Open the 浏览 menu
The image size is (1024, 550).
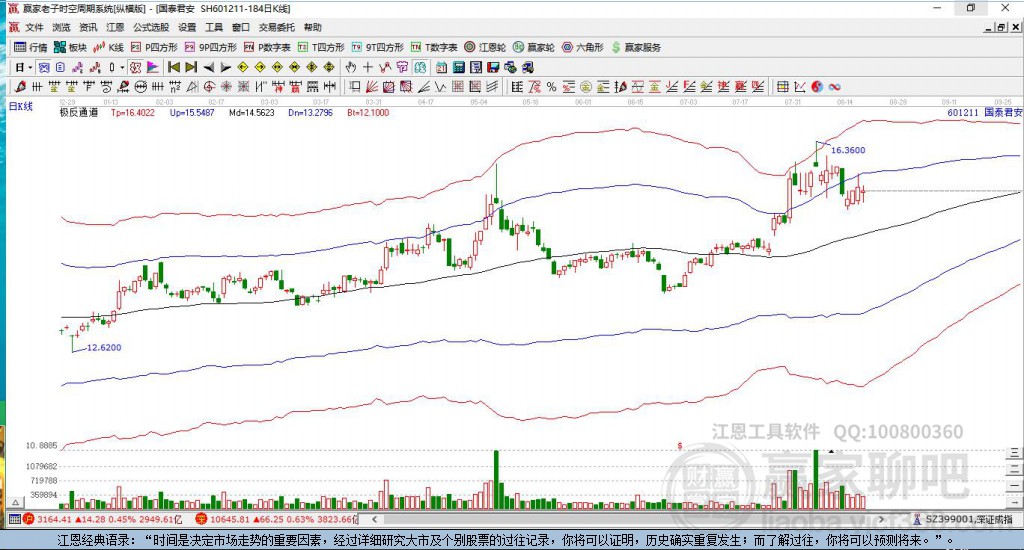pyautogui.click(x=61, y=27)
